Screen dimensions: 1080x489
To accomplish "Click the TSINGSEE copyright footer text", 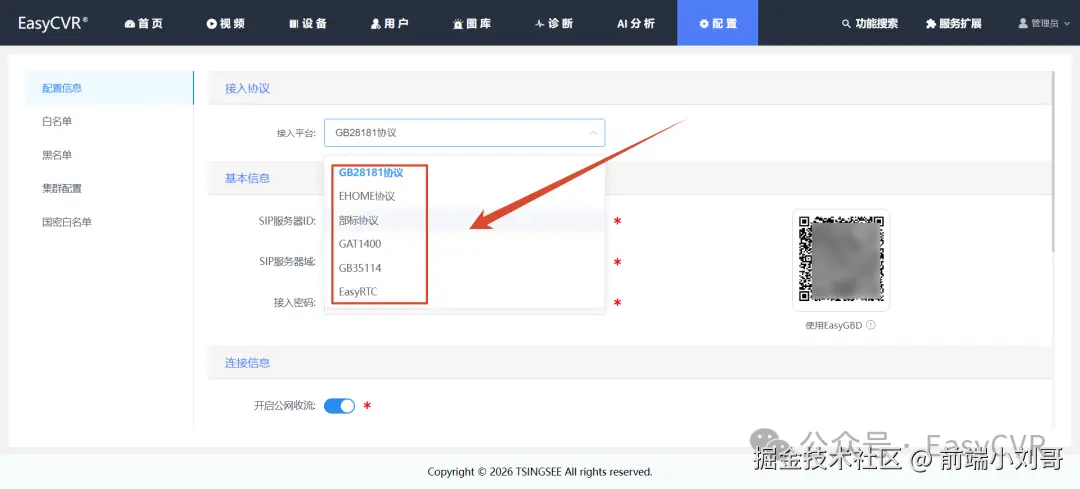I will coord(540,472).
